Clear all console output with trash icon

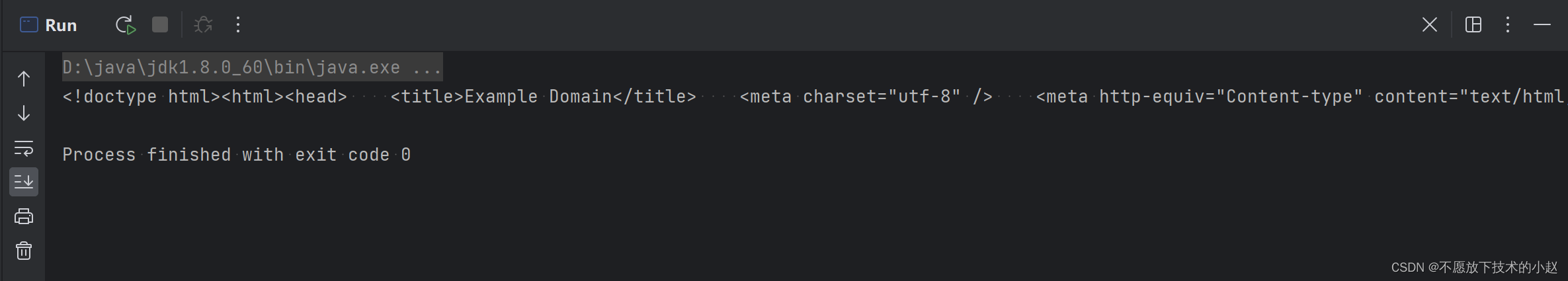click(x=24, y=251)
